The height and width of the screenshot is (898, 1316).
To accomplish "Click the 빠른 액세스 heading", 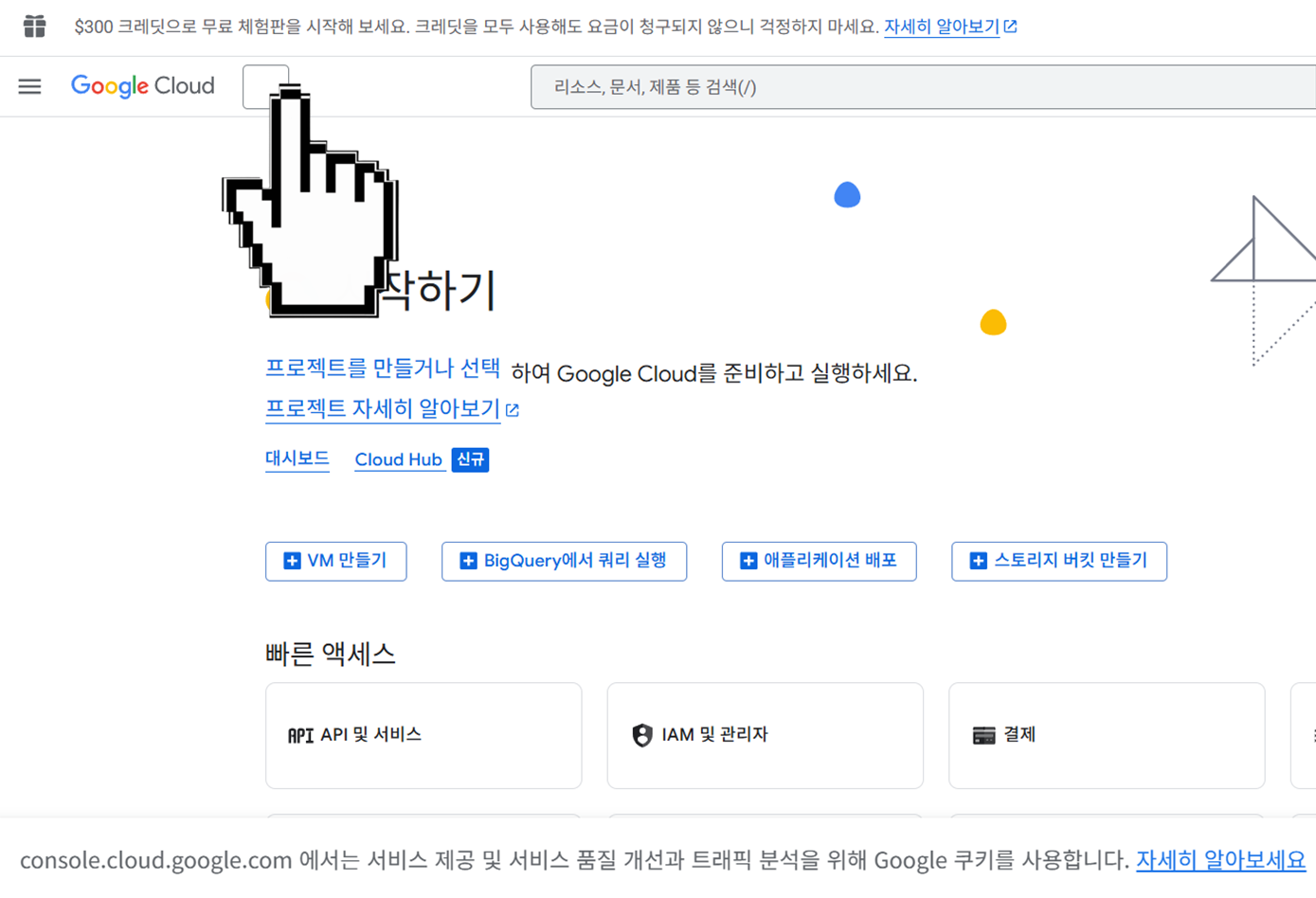I will pyautogui.click(x=330, y=654).
